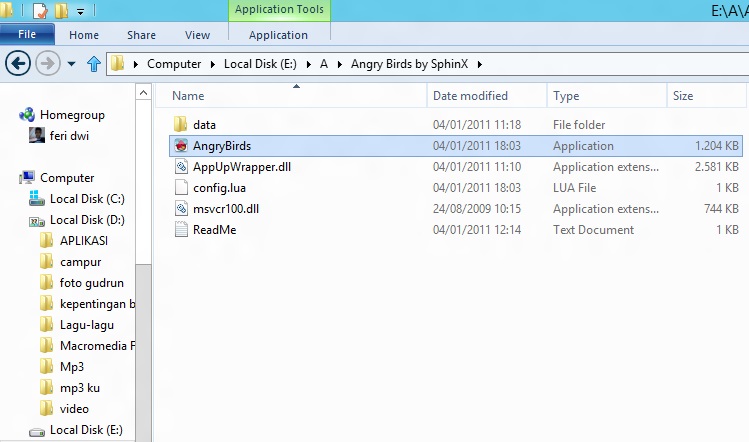Open the mp3 ku folder in sidebar
This screenshot has width=749, height=442.
coord(80,388)
